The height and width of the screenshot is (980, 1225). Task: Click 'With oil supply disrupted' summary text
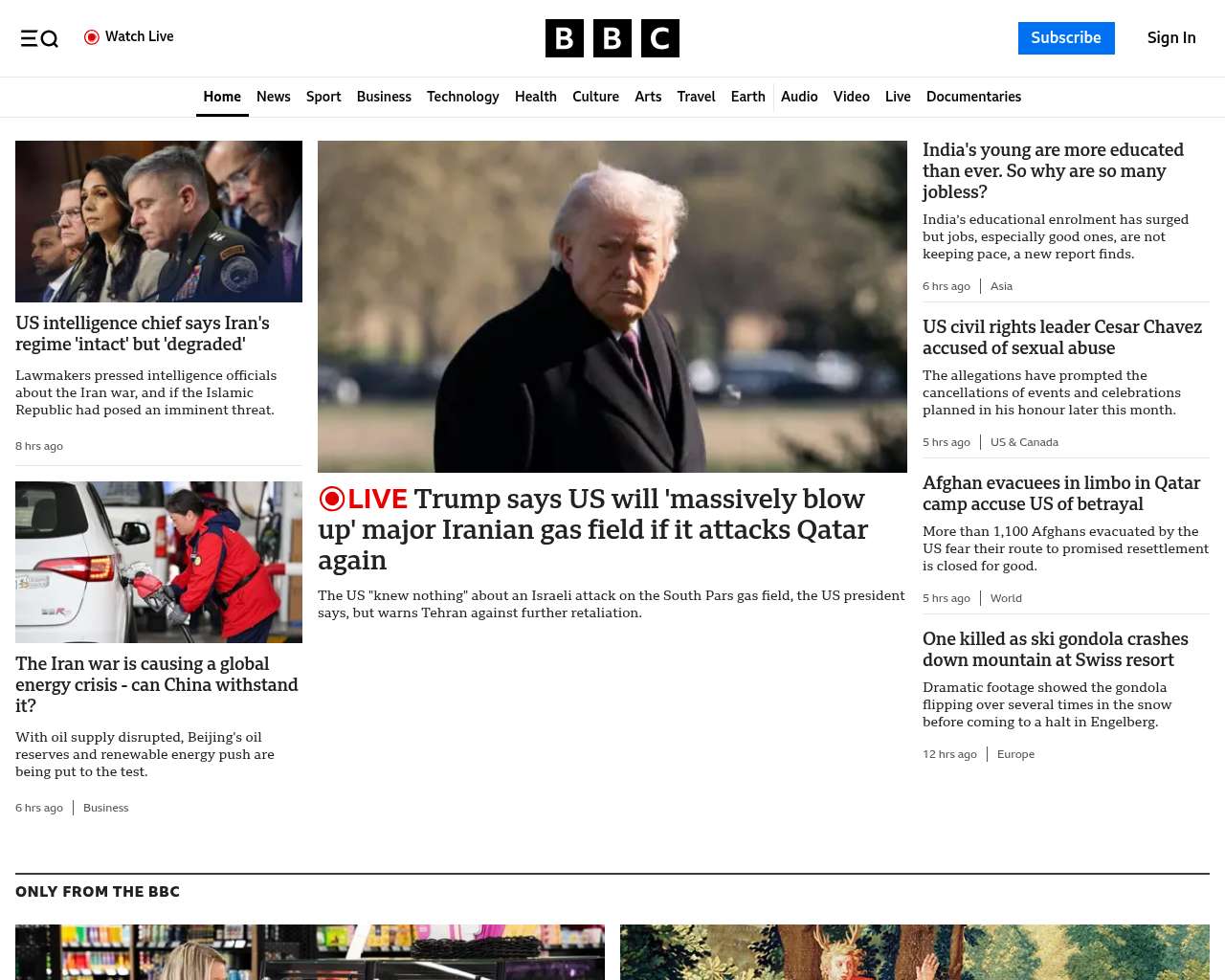145,754
